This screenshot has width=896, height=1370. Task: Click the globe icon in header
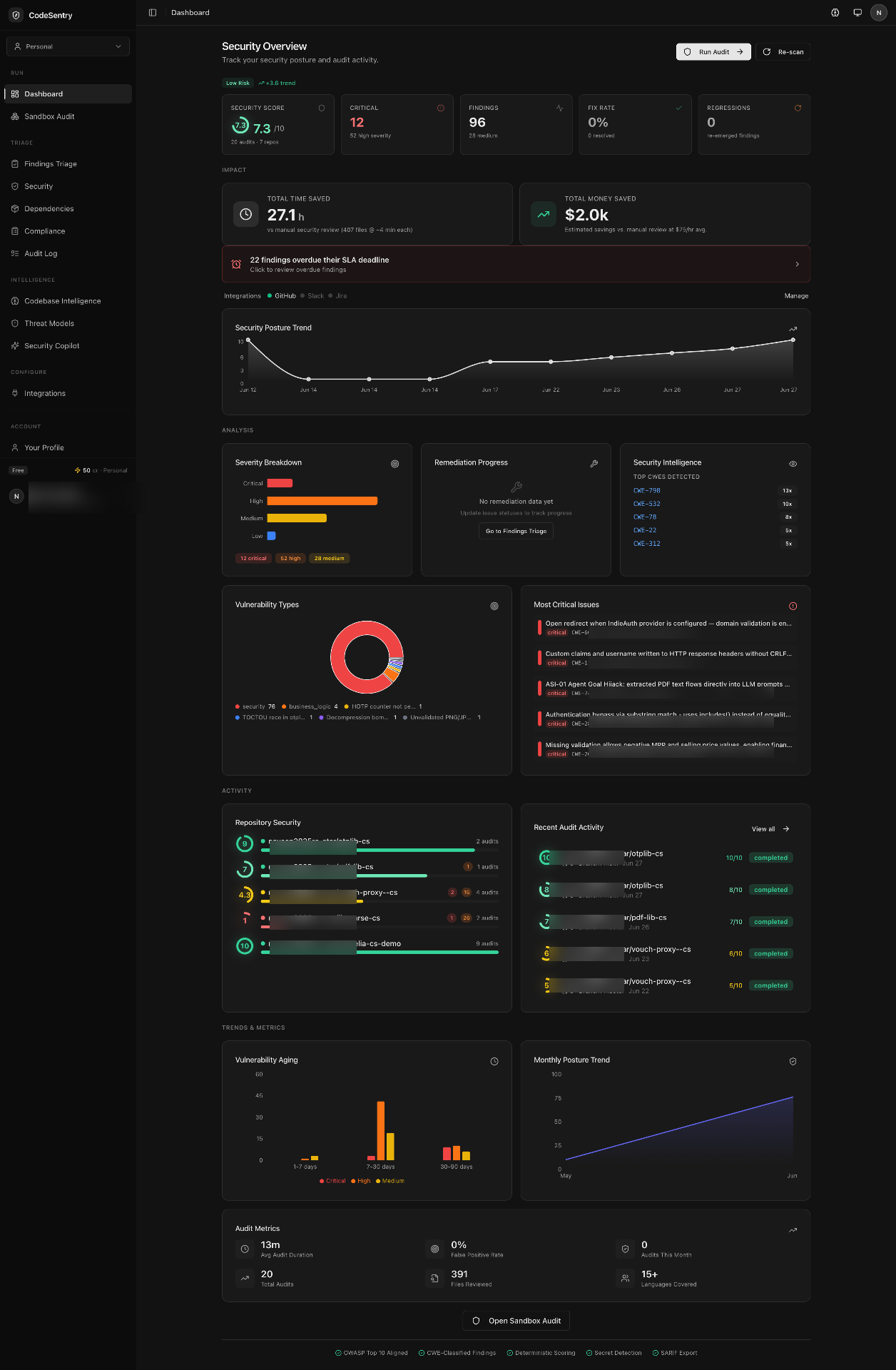coord(835,13)
